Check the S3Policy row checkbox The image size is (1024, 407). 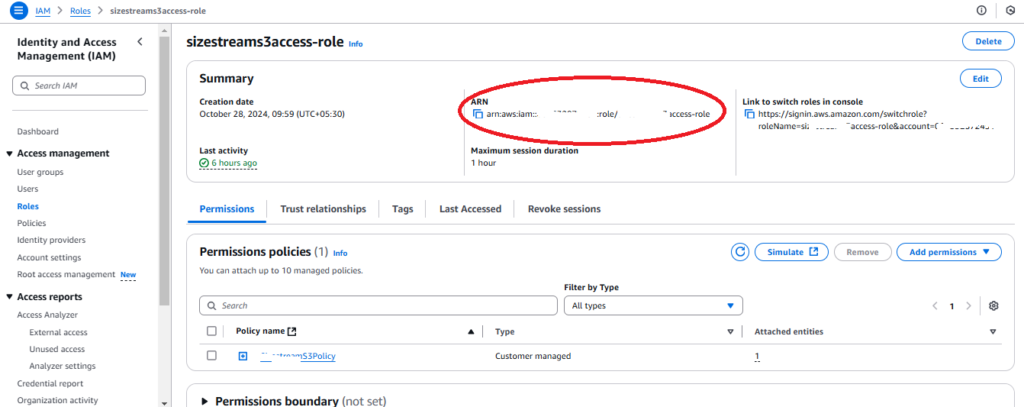pos(212,355)
